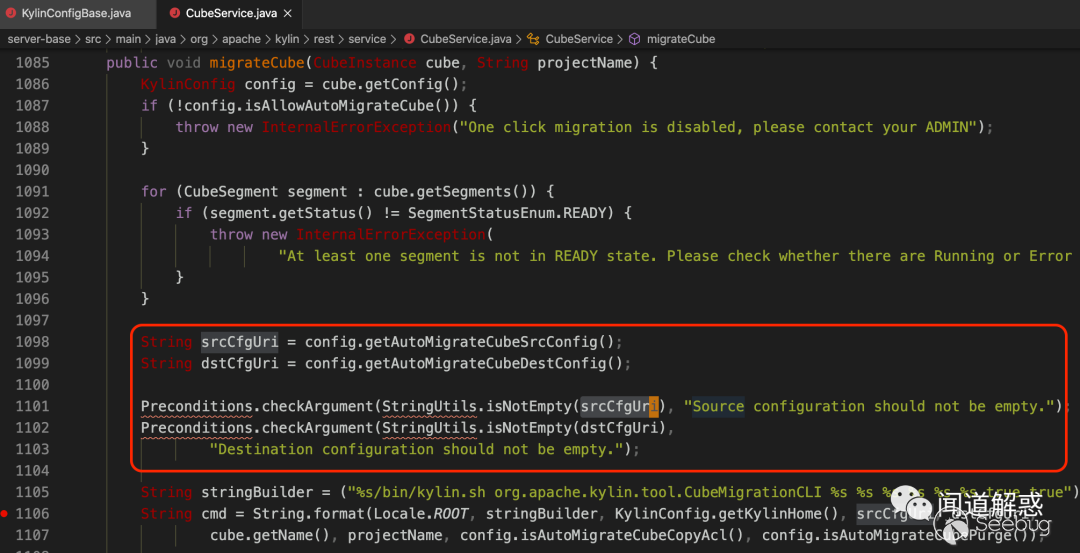Open the kylin breadcrumb segment

point(285,39)
